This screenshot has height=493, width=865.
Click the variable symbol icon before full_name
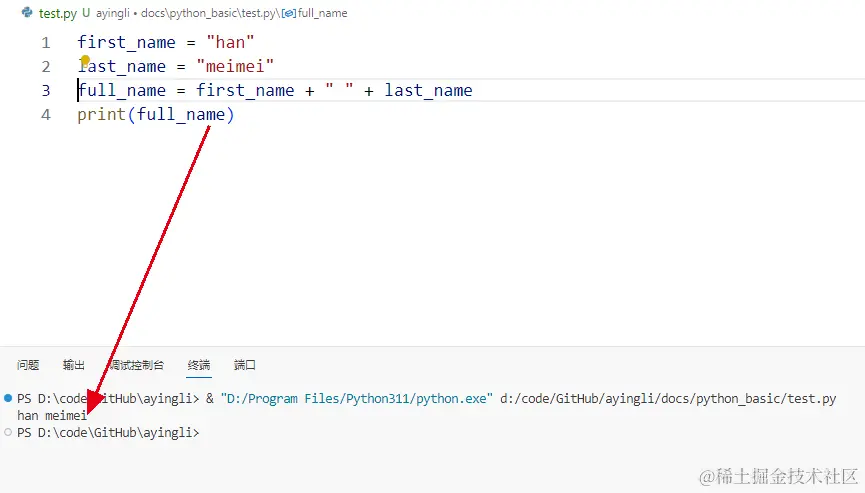[x=289, y=13]
